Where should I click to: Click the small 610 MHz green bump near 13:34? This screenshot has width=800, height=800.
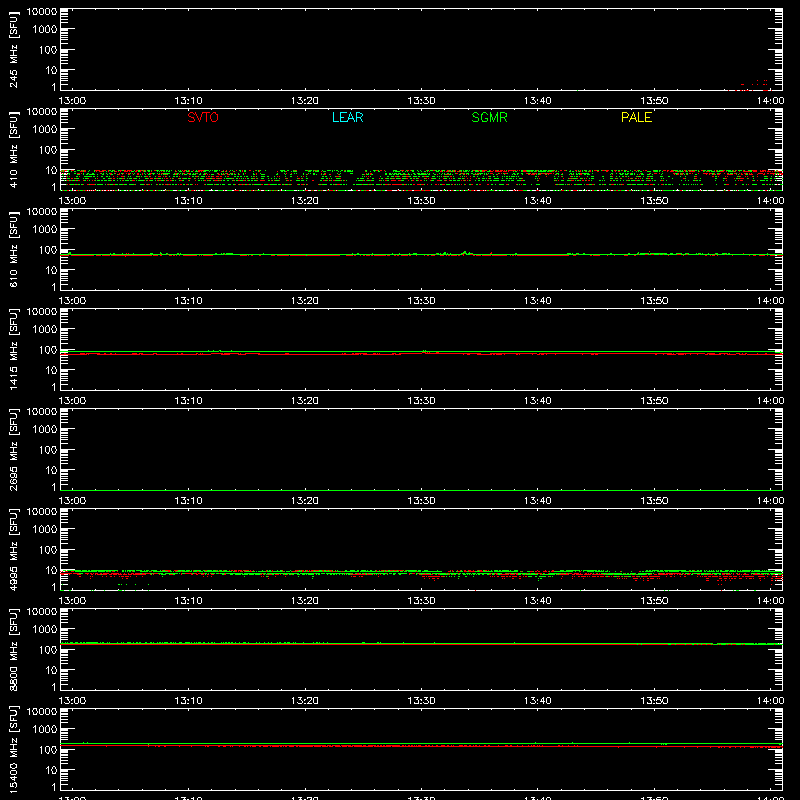tap(464, 253)
